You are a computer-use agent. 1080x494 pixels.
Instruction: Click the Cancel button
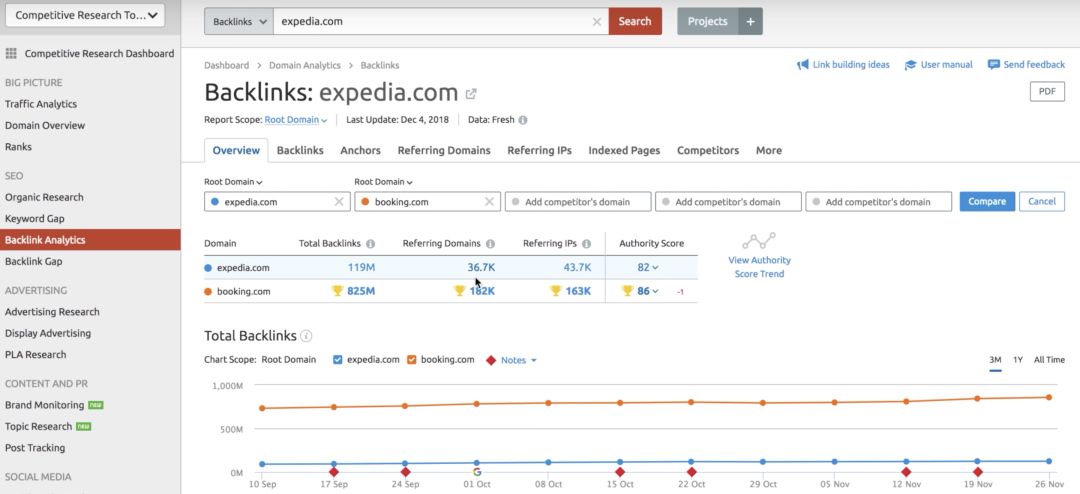tap(1041, 201)
